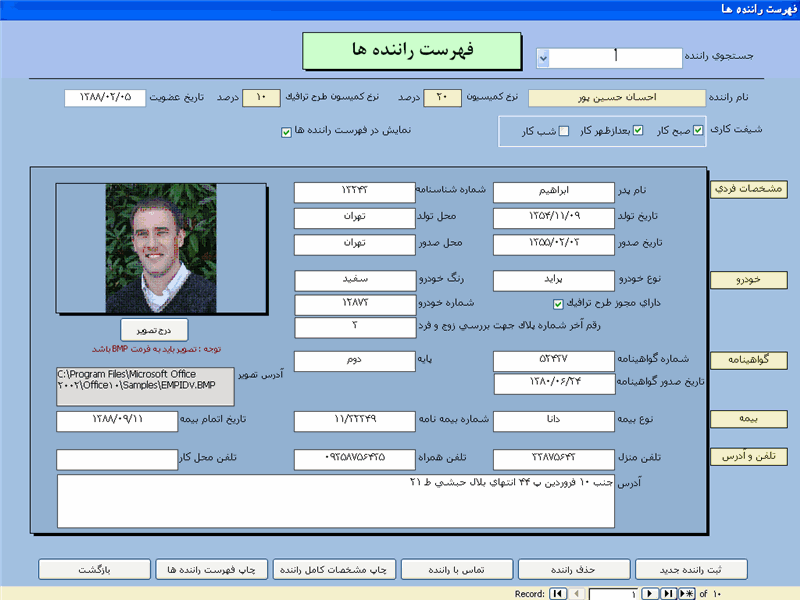Screen dimensions: 800x600
Task: Click the شماره شناسنامه field
Action: [x=355, y=192]
